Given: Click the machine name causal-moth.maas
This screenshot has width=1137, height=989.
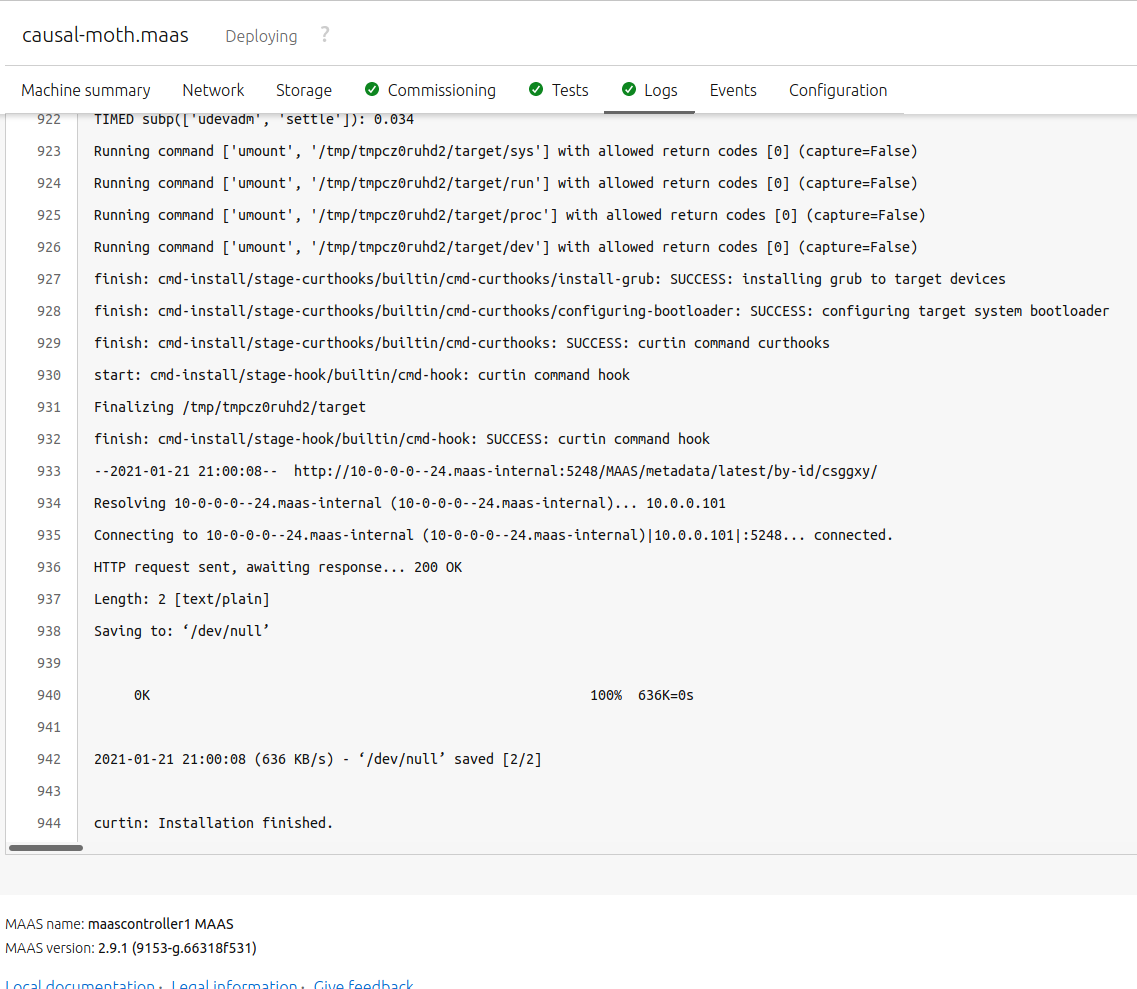Looking at the screenshot, I should (105, 35).
